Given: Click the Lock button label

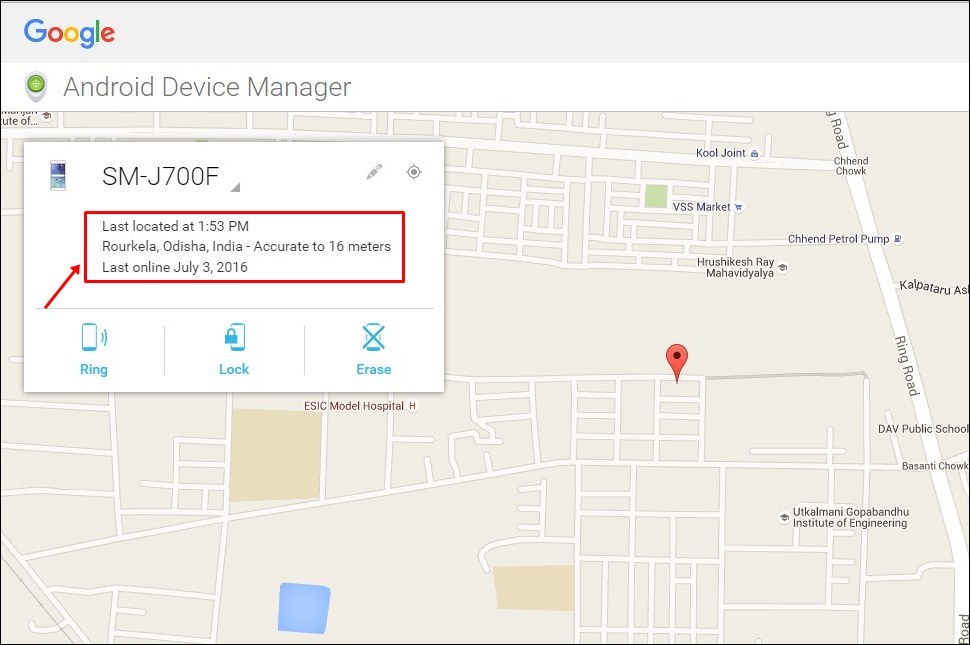Looking at the screenshot, I should tap(234, 369).
